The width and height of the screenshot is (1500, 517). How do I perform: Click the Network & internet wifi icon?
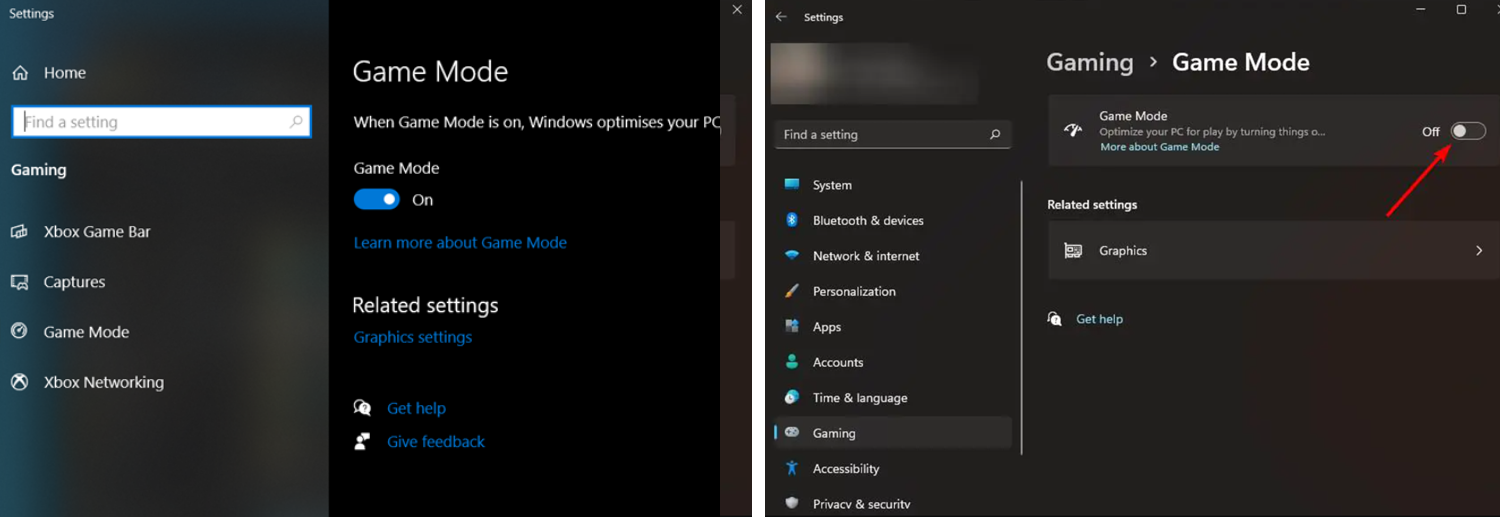pyautogui.click(x=792, y=256)
